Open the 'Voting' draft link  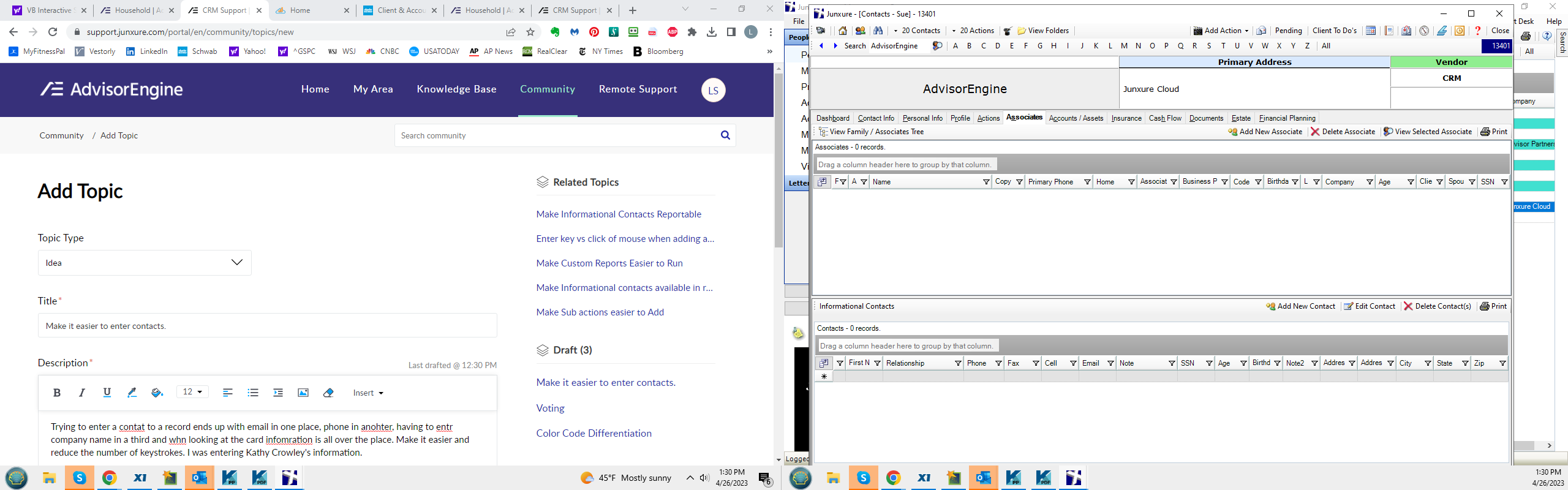click(551, 408)
